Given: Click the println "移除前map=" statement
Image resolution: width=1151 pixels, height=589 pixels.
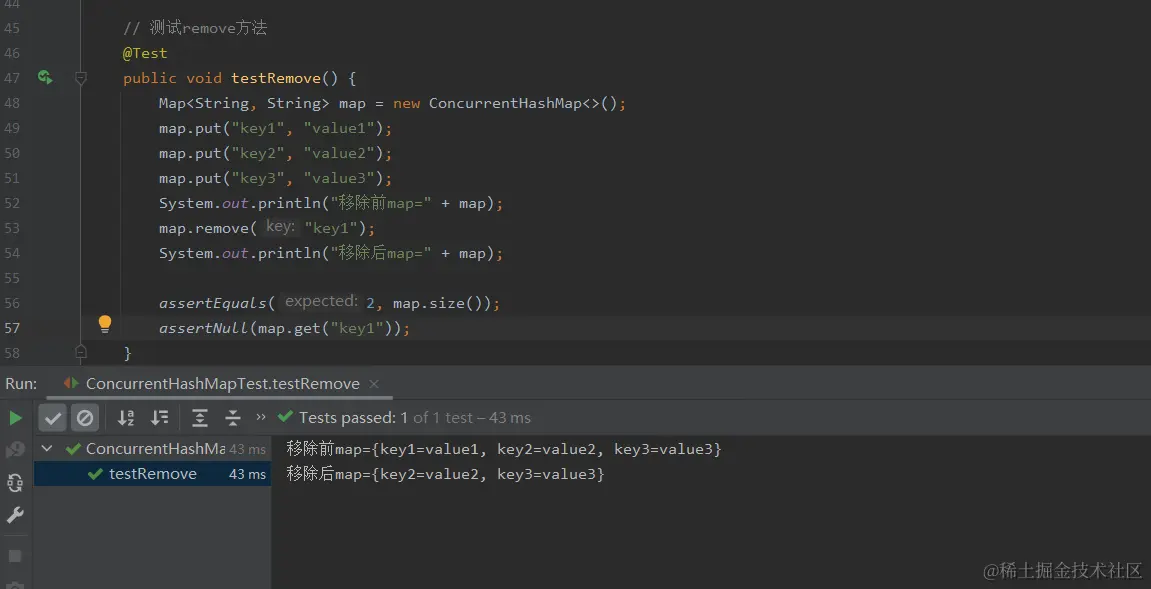Looking at the screenshot, I should pos(331,203).
